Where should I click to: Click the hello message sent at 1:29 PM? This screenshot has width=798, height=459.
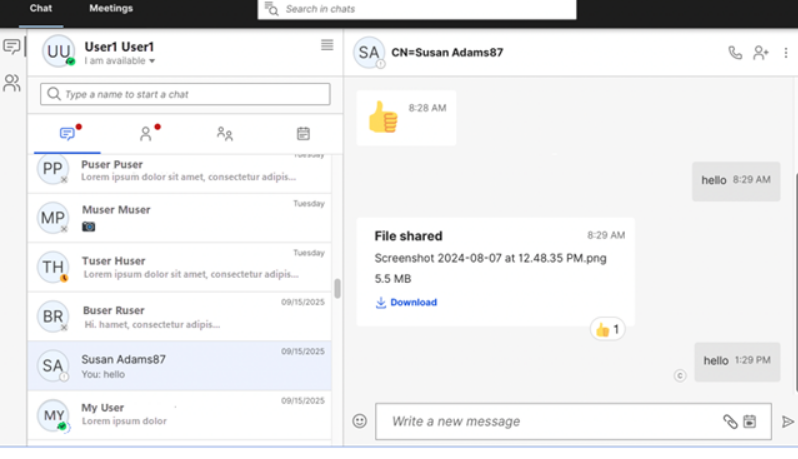tap(737, 361)
